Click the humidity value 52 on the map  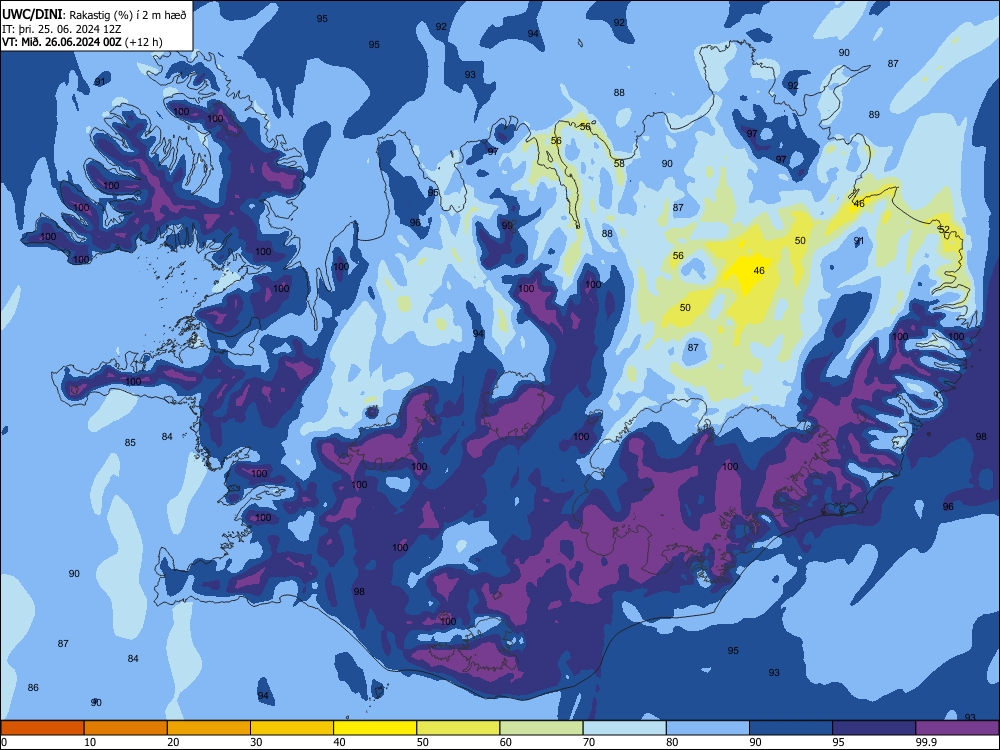(944, 230)
